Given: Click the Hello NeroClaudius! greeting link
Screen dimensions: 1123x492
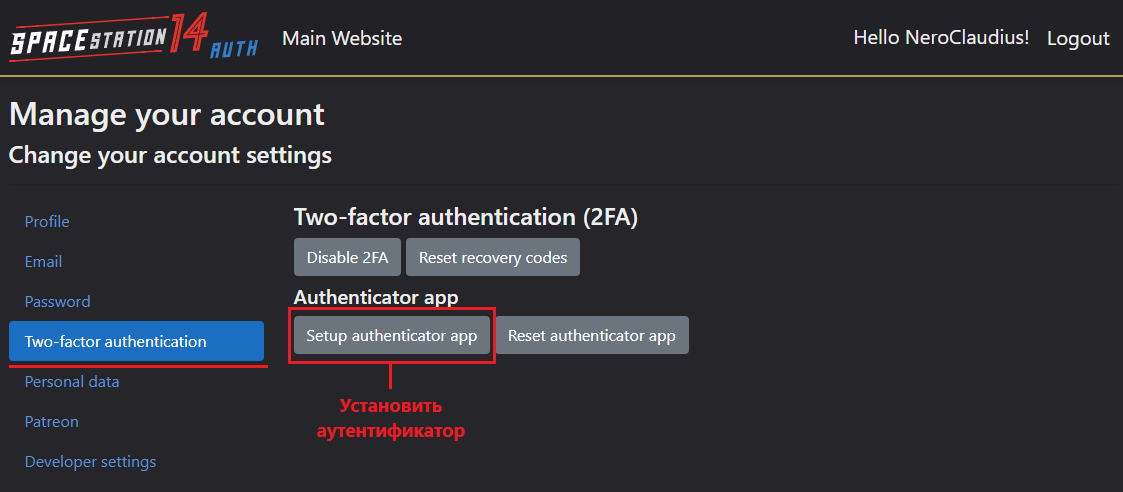Looking at the screenshot, I should point(941,38).
